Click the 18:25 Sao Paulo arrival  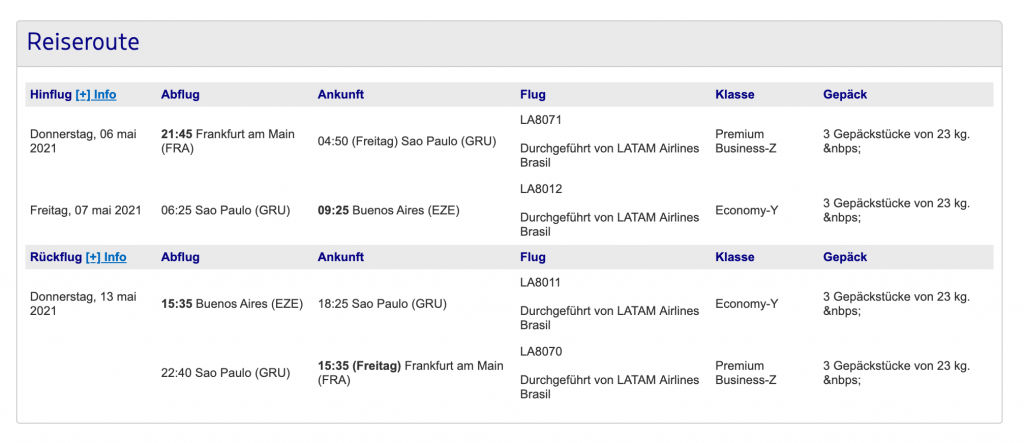point(382,304)
